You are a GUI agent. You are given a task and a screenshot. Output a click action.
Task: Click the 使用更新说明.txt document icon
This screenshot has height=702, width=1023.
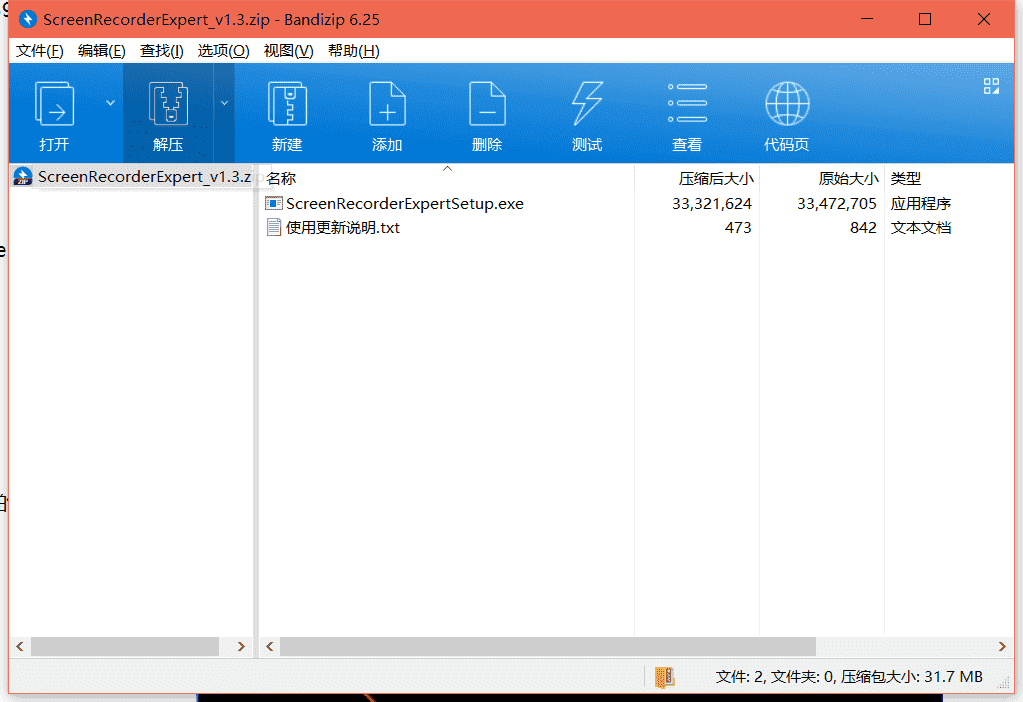273,228
